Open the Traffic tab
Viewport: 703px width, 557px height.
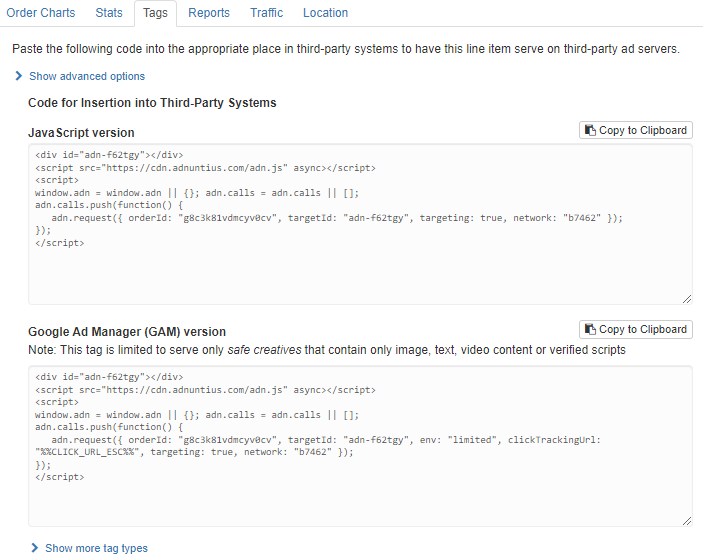tap(266, 13)
